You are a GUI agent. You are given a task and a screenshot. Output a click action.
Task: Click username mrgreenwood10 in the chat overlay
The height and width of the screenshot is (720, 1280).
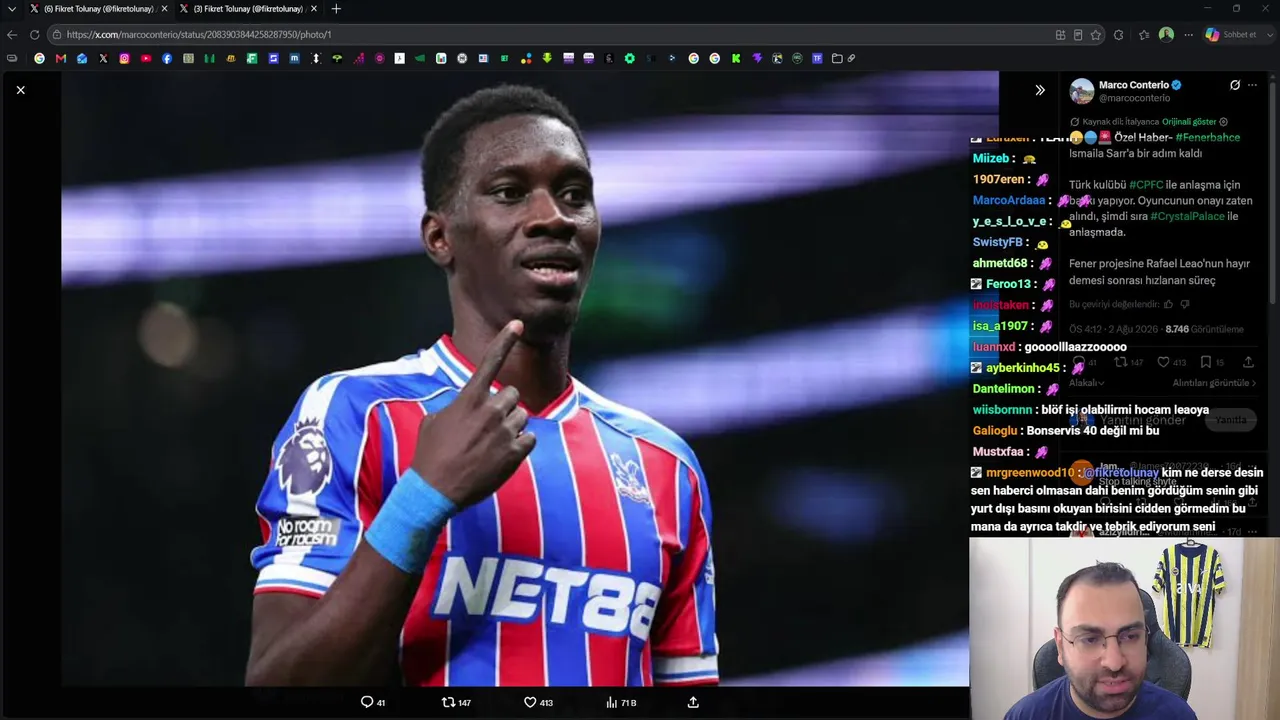pos(1030,472)
